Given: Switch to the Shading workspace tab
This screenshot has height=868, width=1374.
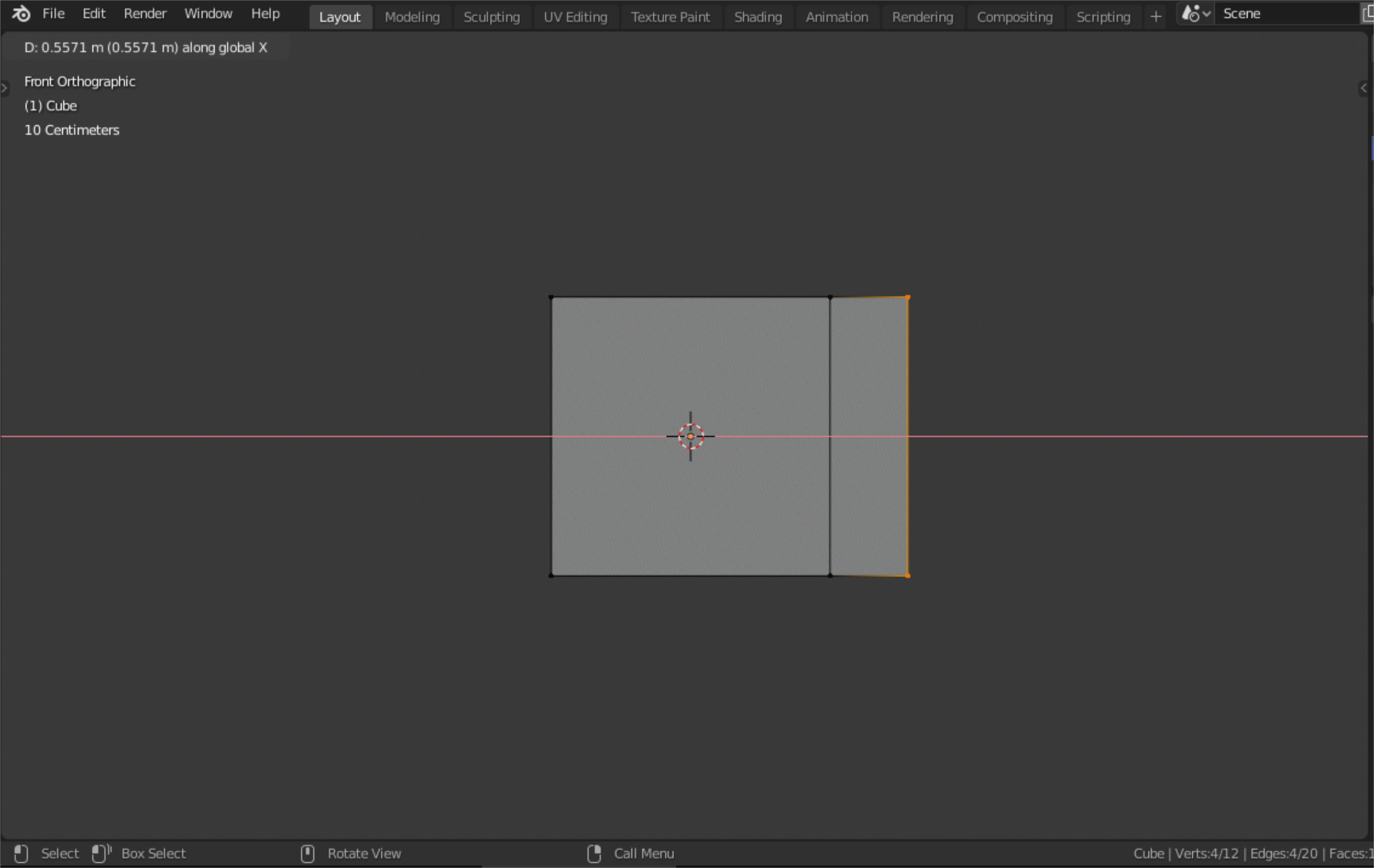Looking at the screenshot, I should [x=758, y=17].
